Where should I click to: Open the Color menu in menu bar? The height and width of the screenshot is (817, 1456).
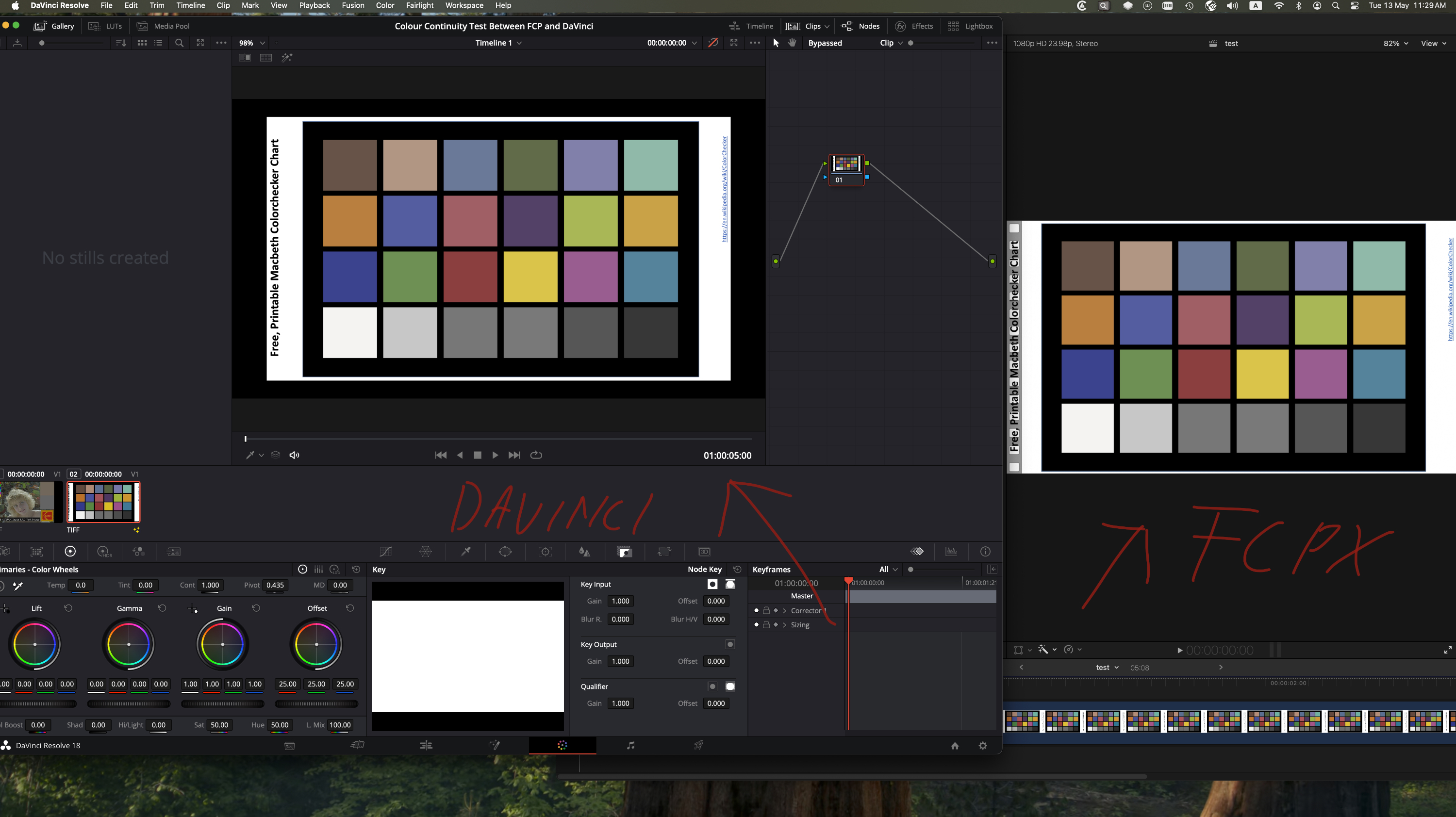pos(385,6)
